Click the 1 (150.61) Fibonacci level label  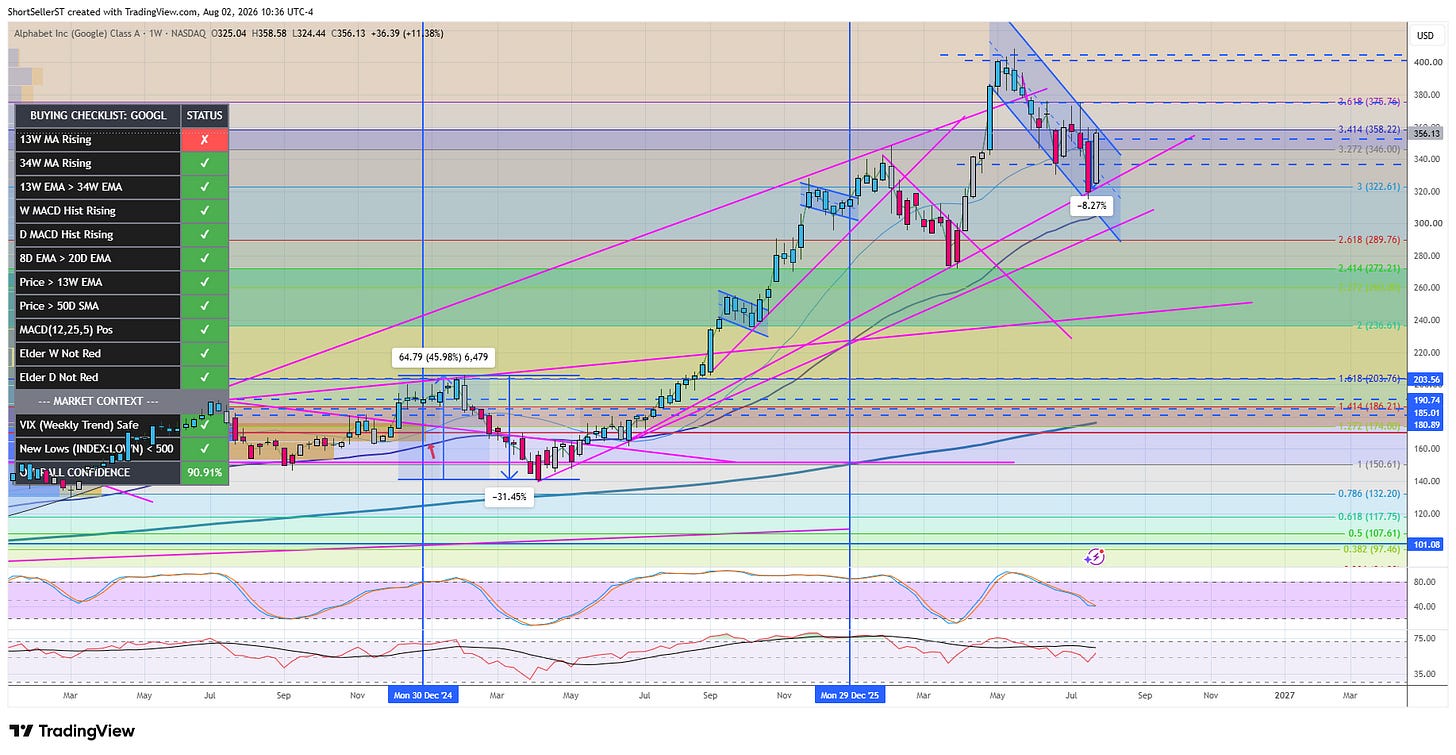pos(1376,464)
